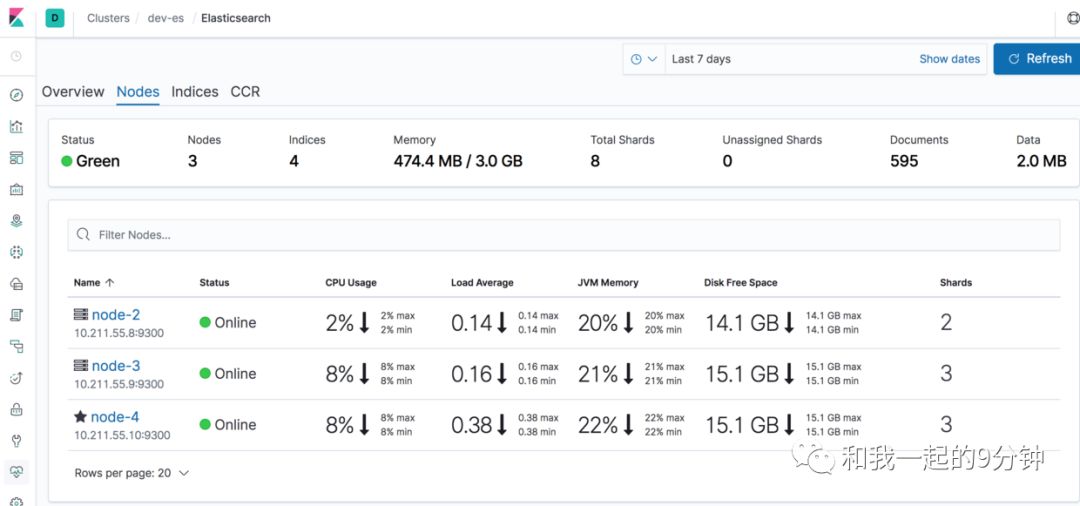Open the Recently viewed clock icon
Screen dimensions: 1080x506
coord(16,56)
